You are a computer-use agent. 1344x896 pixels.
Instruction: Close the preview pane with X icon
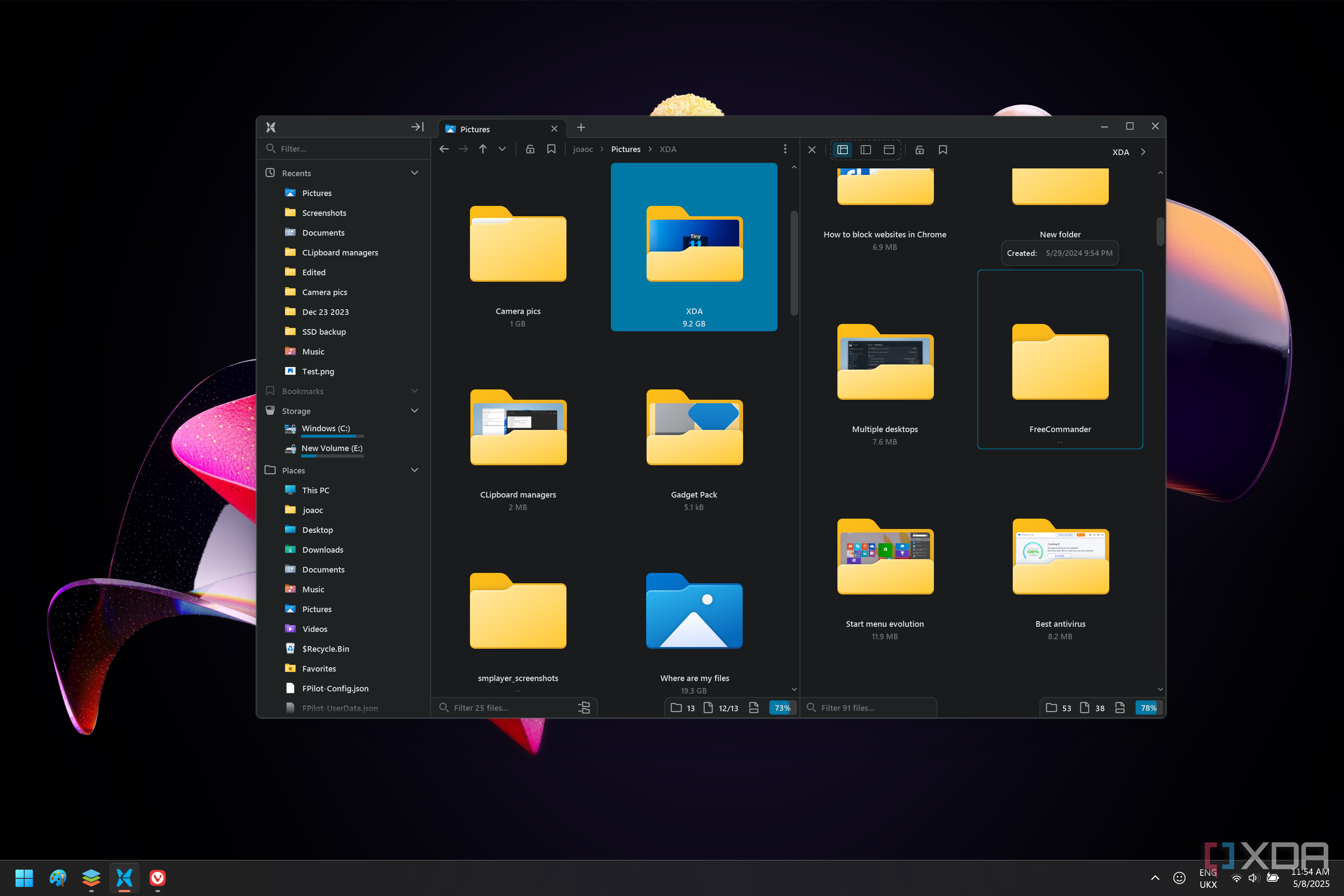click(812, 150)
